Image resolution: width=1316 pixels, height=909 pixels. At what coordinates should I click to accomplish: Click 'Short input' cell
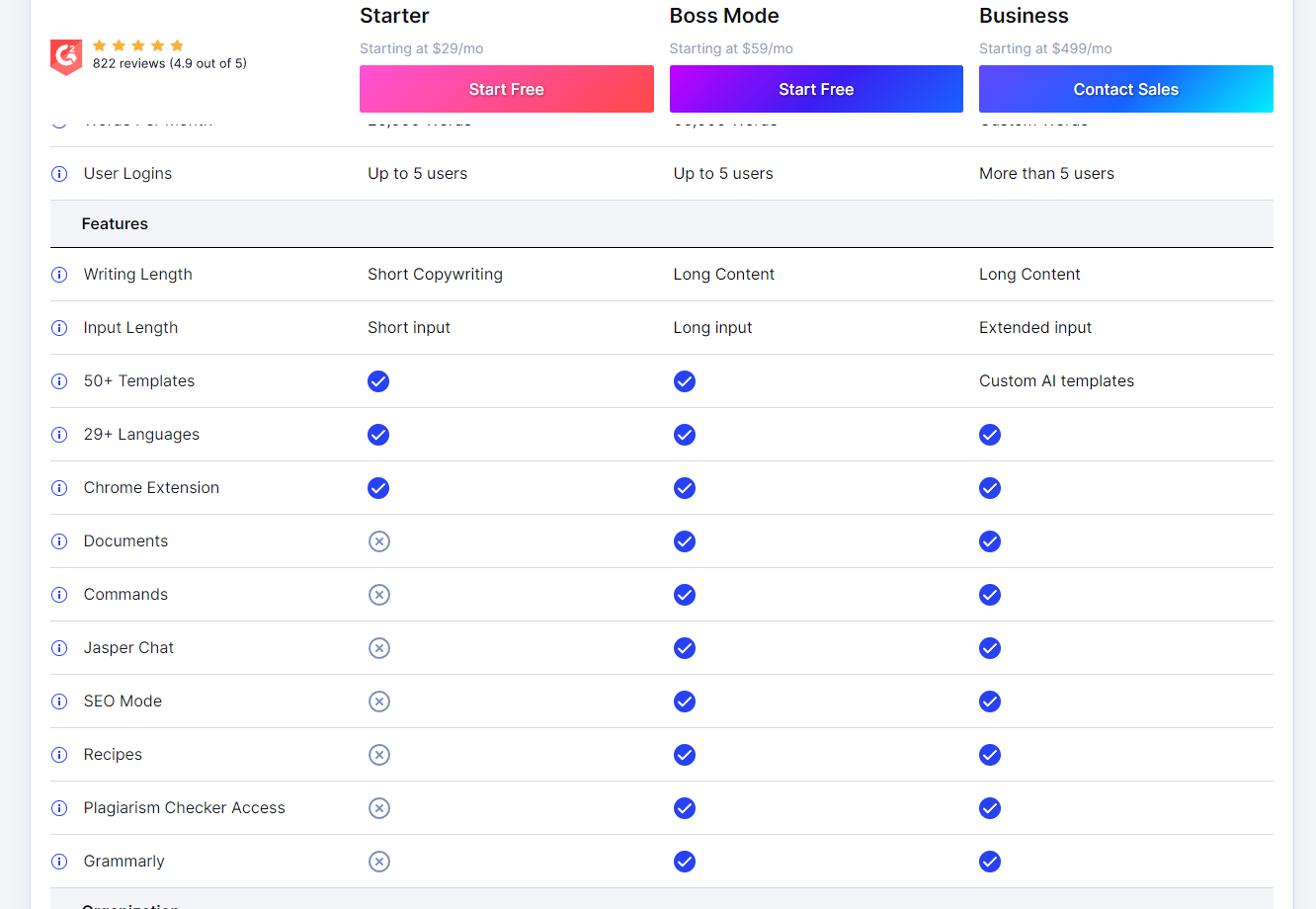409,328
